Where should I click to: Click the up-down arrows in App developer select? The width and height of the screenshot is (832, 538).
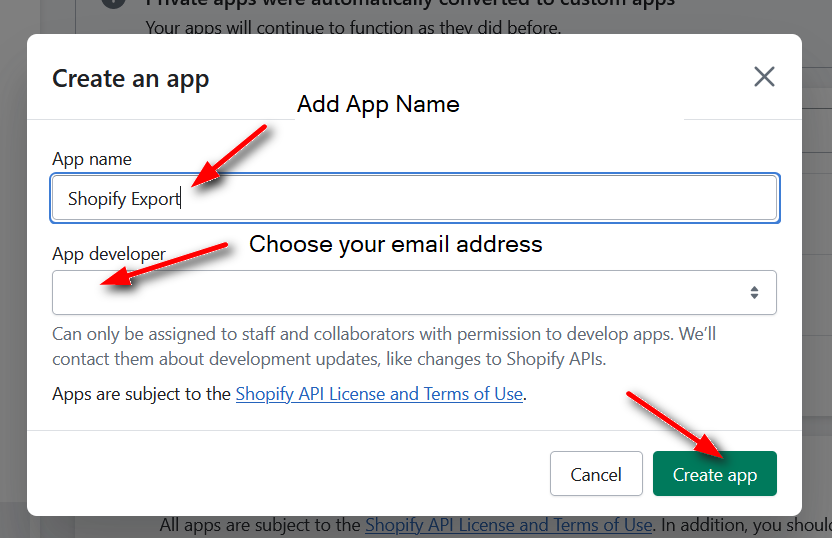tap(754, 292)
